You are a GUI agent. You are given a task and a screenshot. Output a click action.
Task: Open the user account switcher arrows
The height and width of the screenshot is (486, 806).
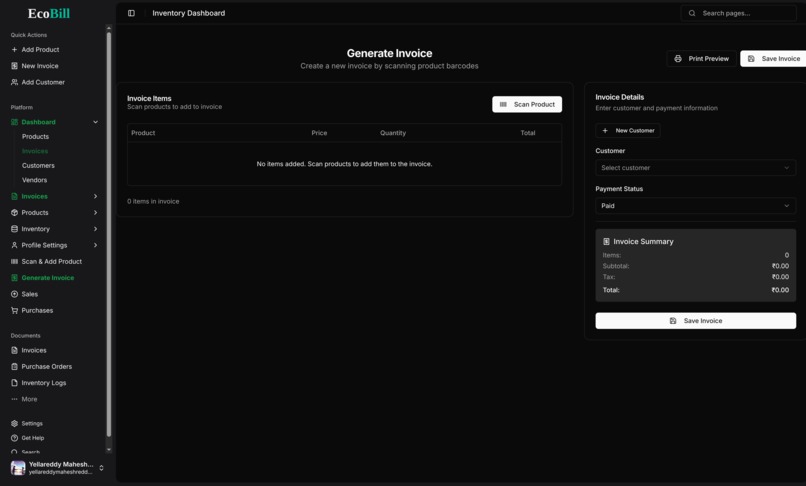(x=101, y=468)
